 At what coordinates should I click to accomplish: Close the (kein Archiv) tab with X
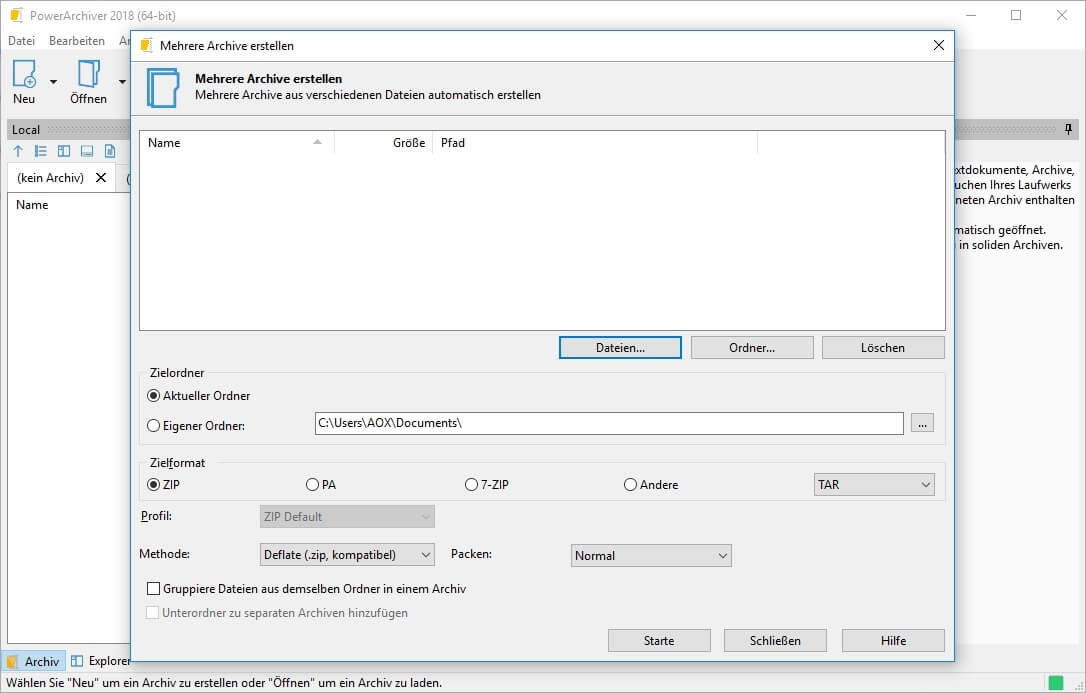(x=101, y=178)
